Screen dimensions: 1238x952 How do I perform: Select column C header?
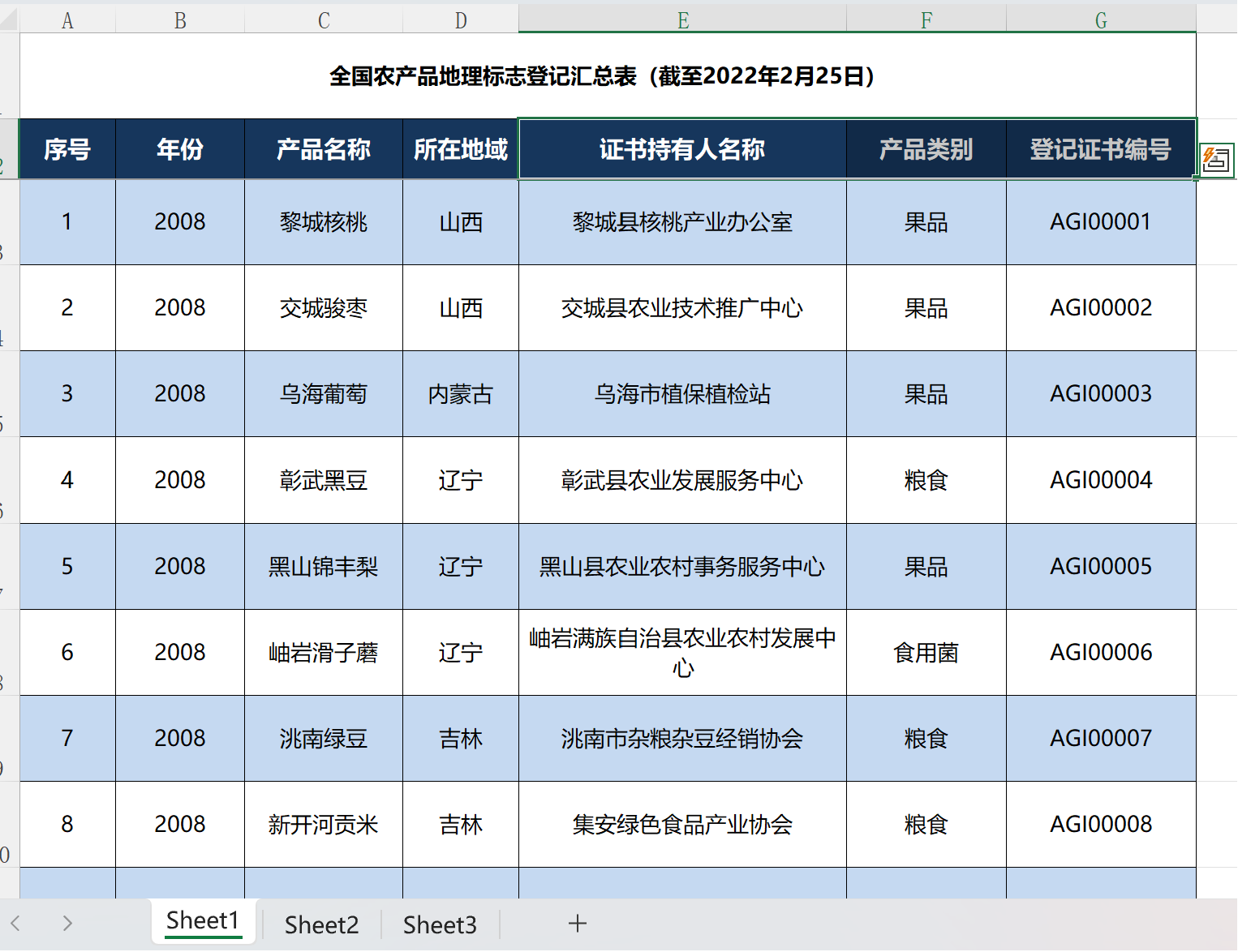(x=324, y=20)
